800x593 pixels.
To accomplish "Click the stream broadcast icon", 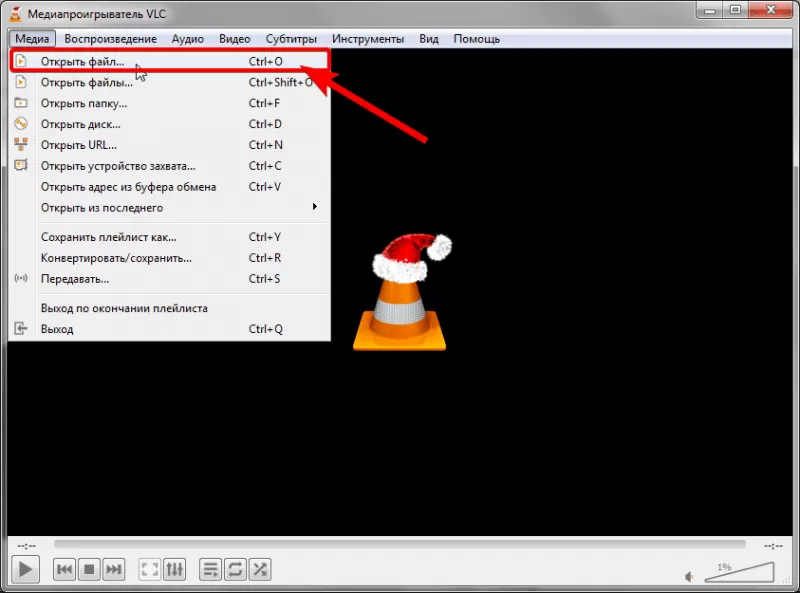I will point(20,278).
